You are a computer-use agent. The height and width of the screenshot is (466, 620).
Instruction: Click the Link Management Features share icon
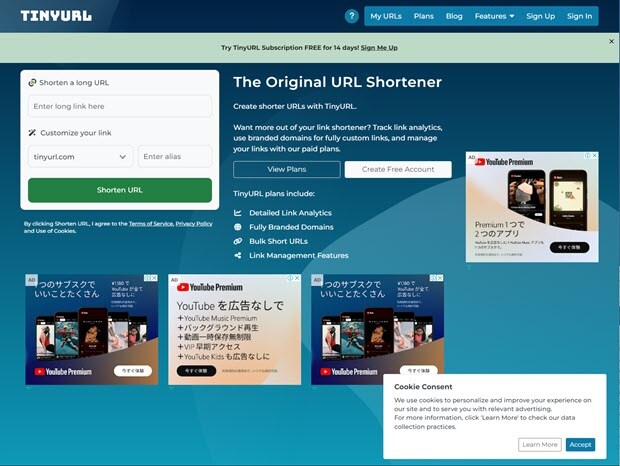click(x=238, y=255)
